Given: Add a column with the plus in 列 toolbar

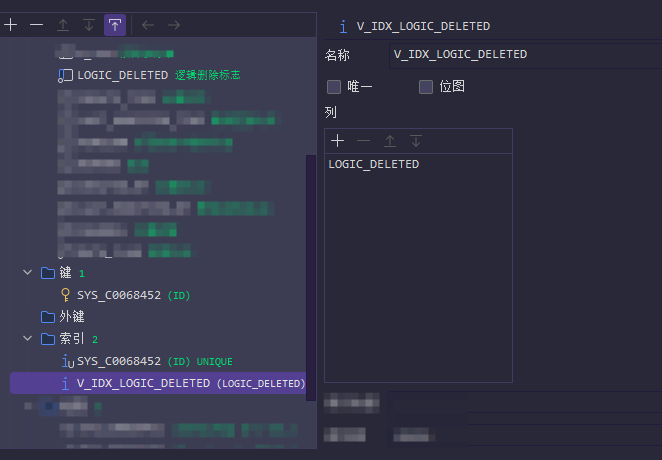Looking at the screenshot, I should tap(337, 141).
